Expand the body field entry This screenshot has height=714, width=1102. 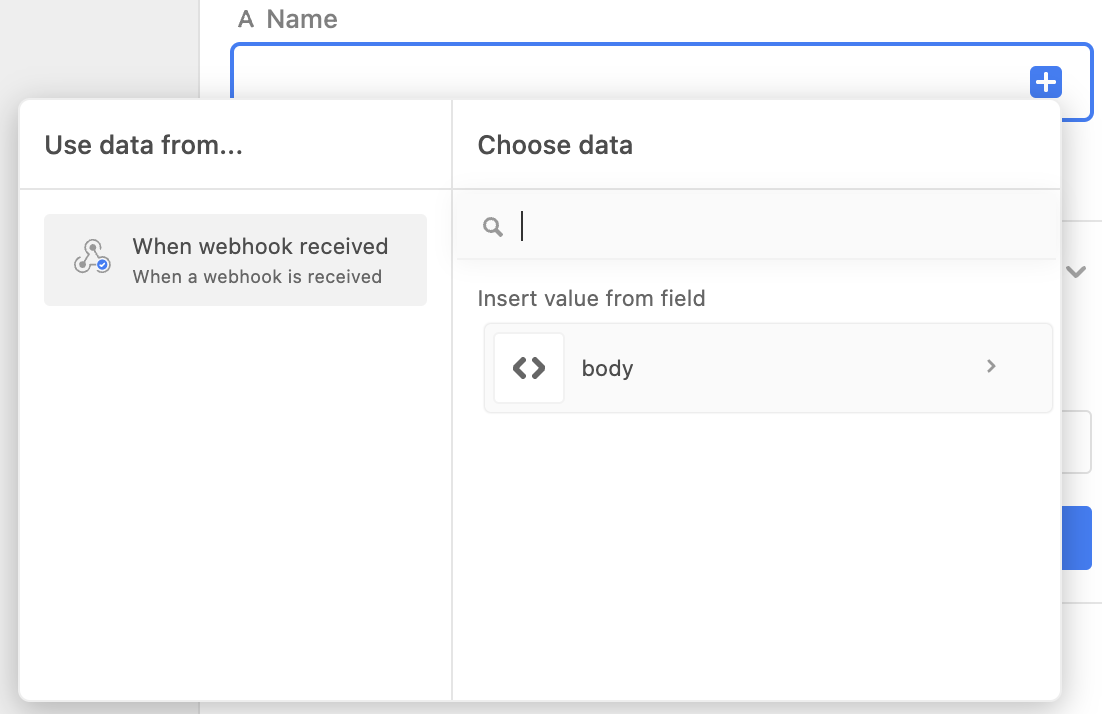tap(768, 368)
